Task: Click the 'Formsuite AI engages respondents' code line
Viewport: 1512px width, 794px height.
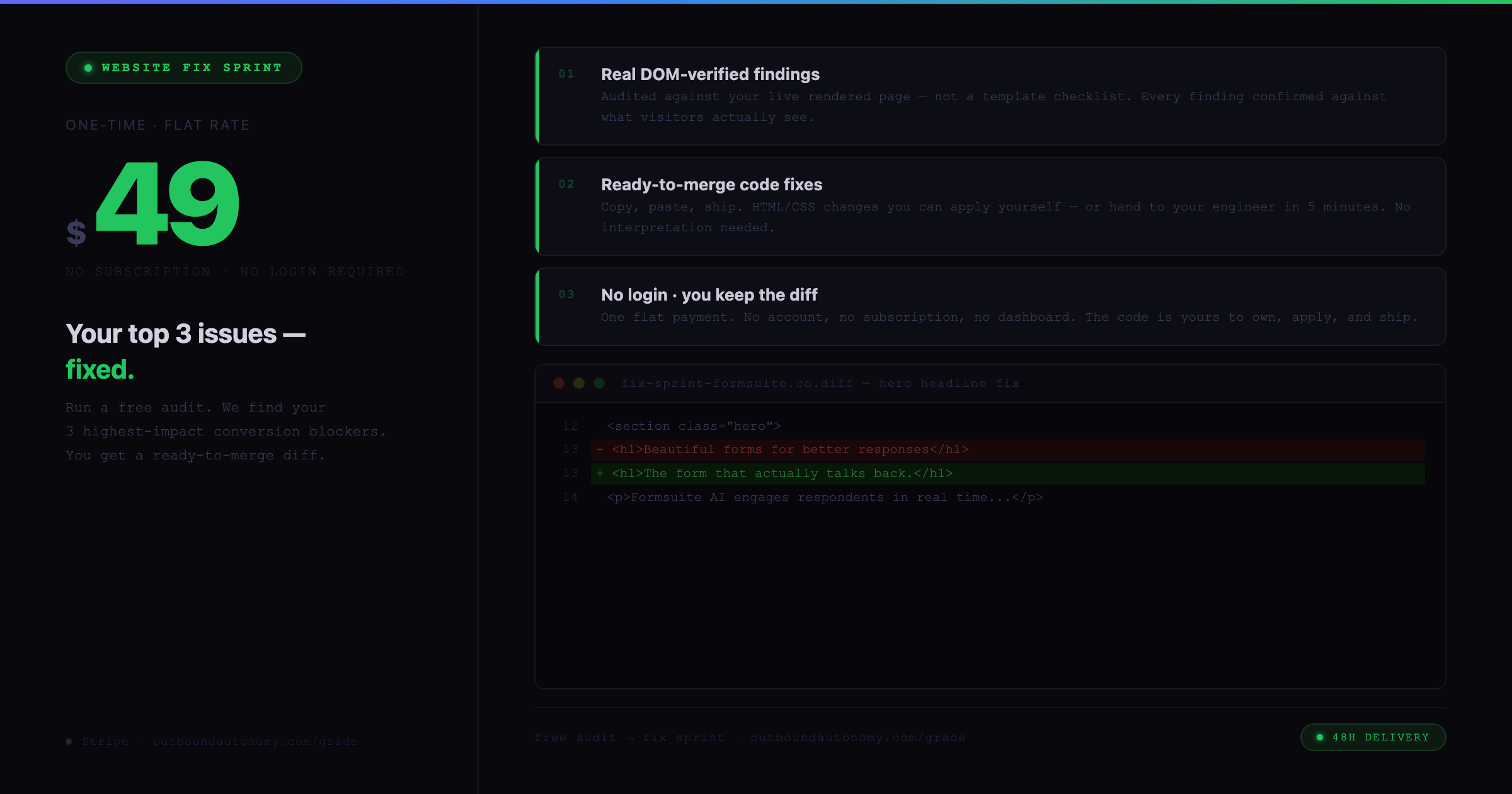Action: 825,498
